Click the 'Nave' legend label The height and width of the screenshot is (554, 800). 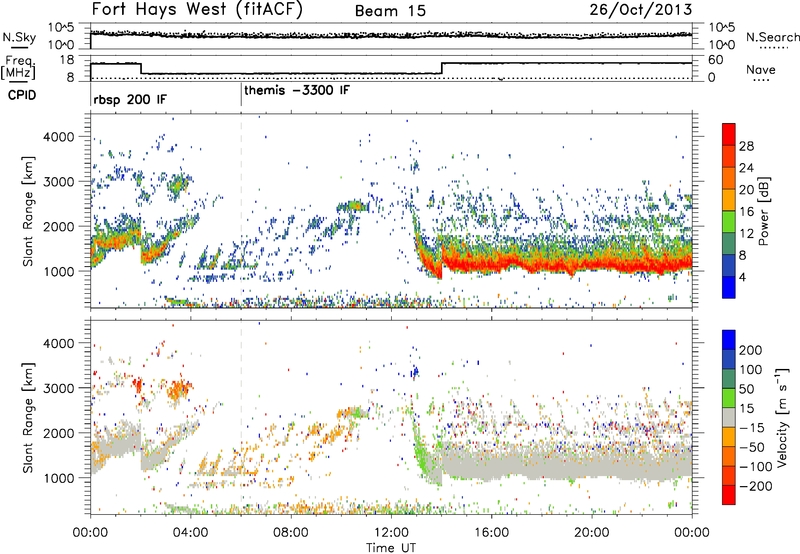(761, 69)
